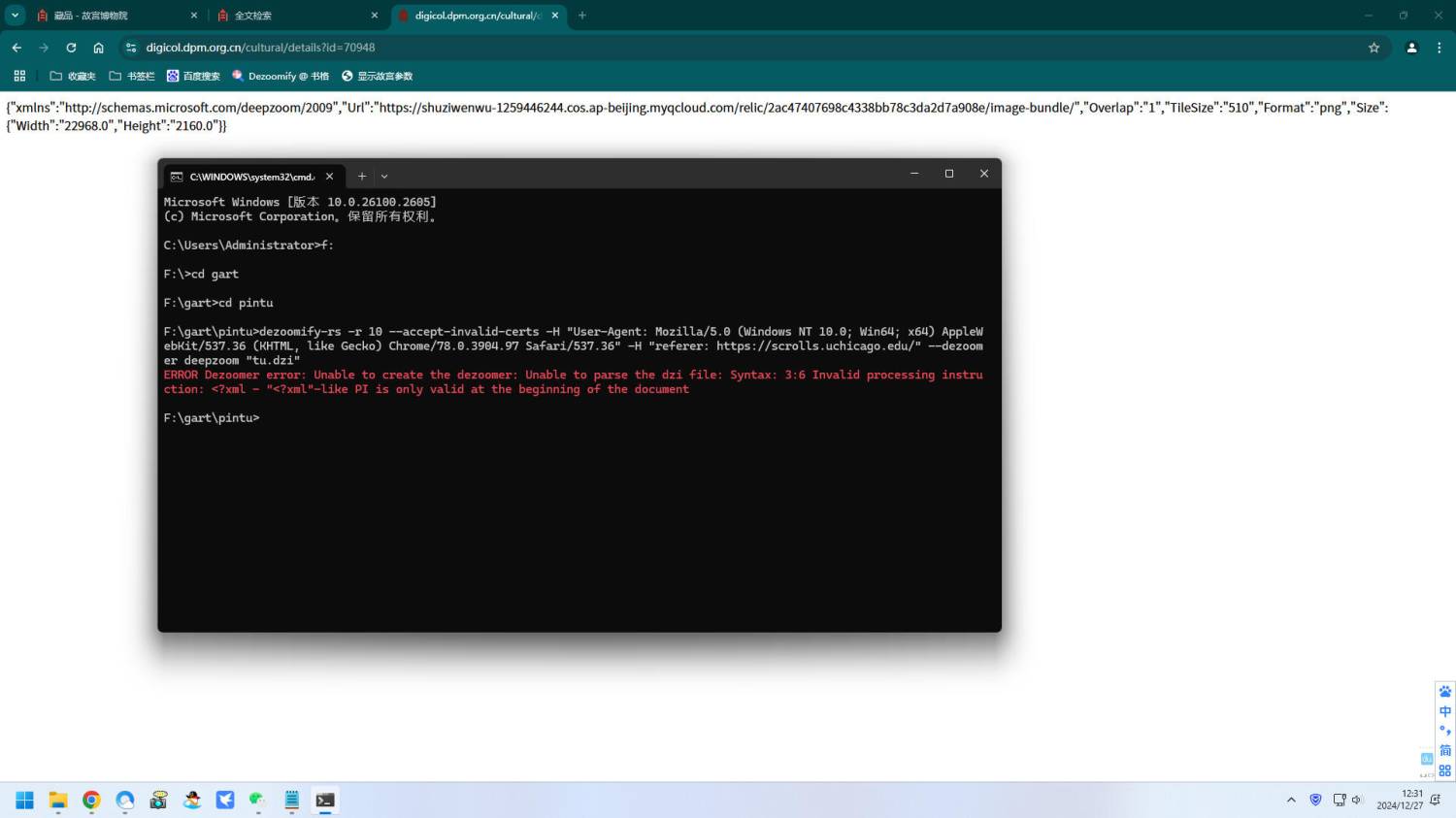This screenshot has width=1456, height=818.
Task: Open the 百度搜索 bookmark
Action: tap(193, 76)
